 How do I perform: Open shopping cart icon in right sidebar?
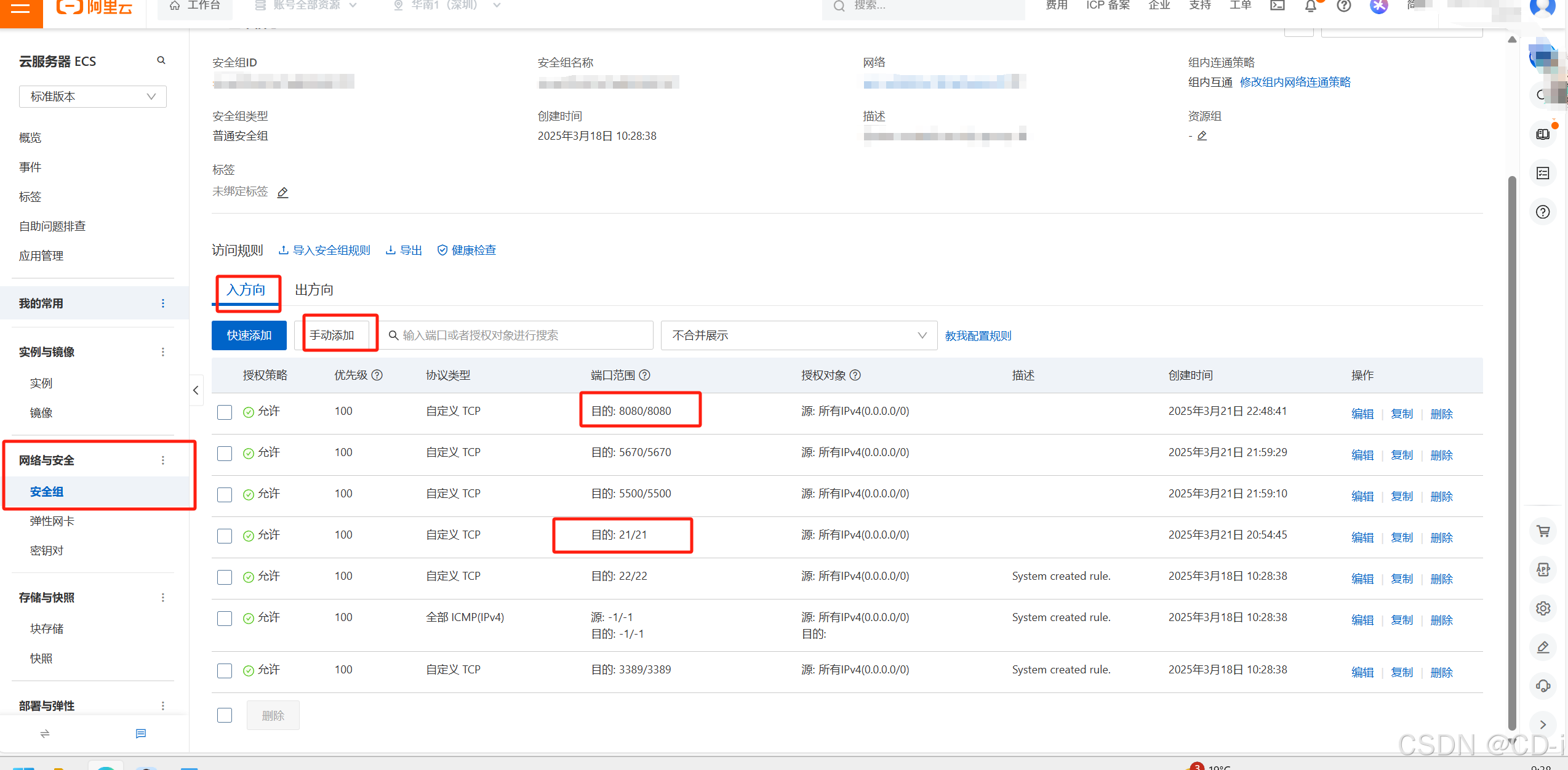pos(1543,531)
